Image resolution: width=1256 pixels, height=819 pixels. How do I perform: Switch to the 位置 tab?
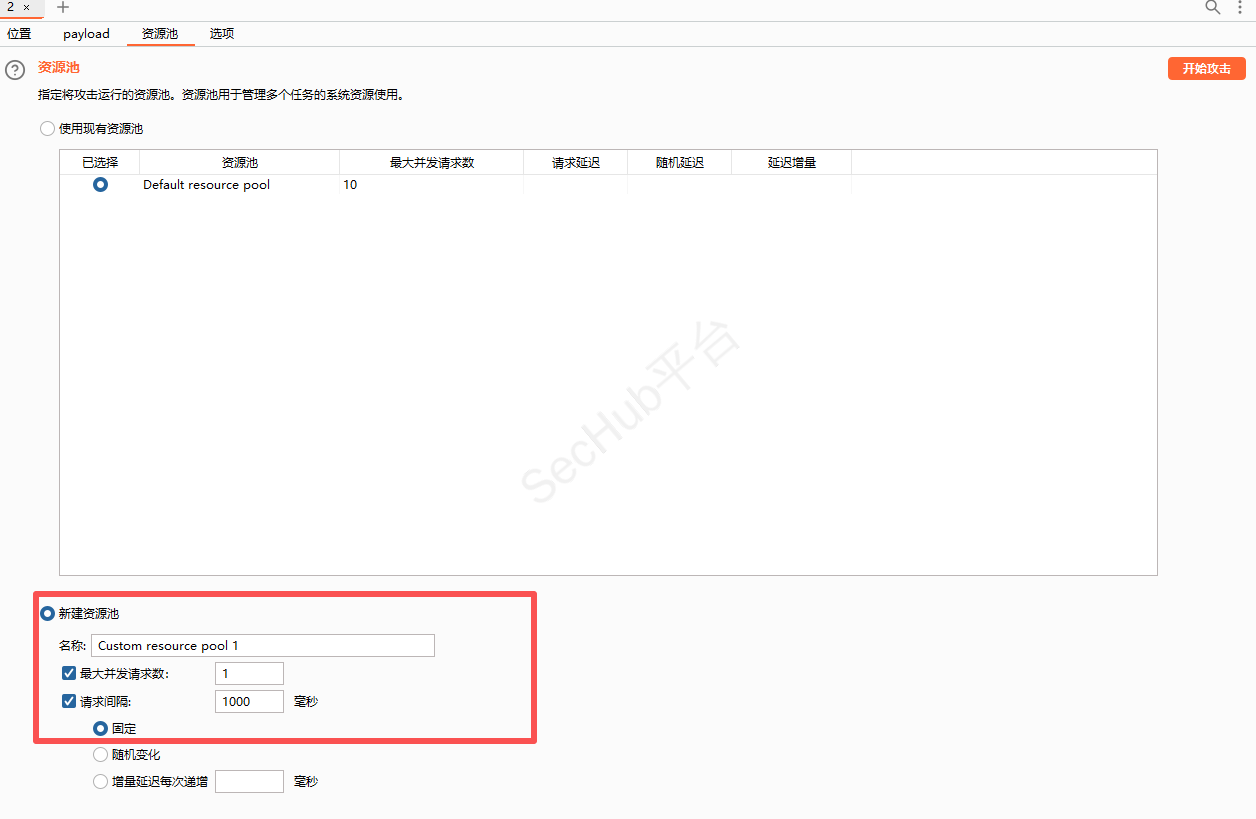coord(19,34)
